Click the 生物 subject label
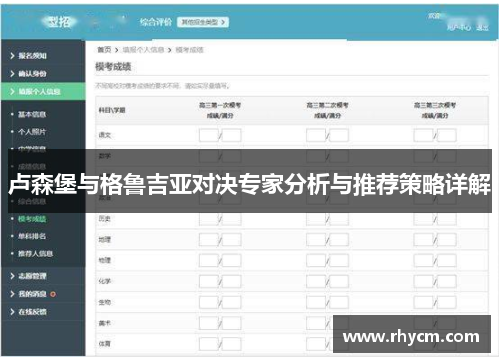This screenshot has width=500, height=362. click(x=105, y=302)
